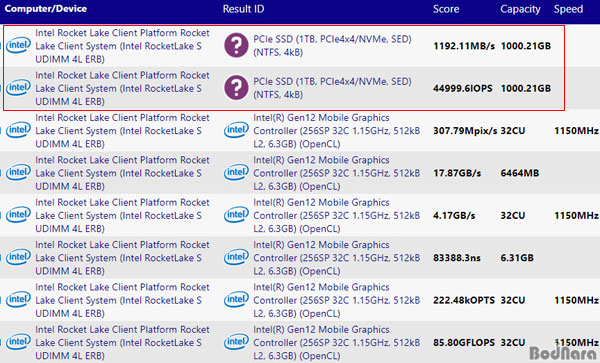Select the score value 1192.11MB/s
600x363 pixels.
[x=464, y=46]
